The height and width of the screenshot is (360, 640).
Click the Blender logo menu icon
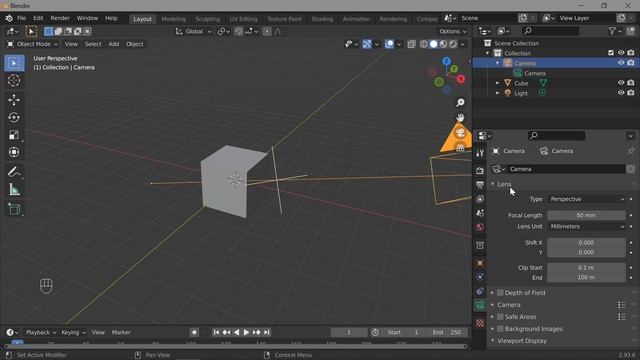point(9,18)
